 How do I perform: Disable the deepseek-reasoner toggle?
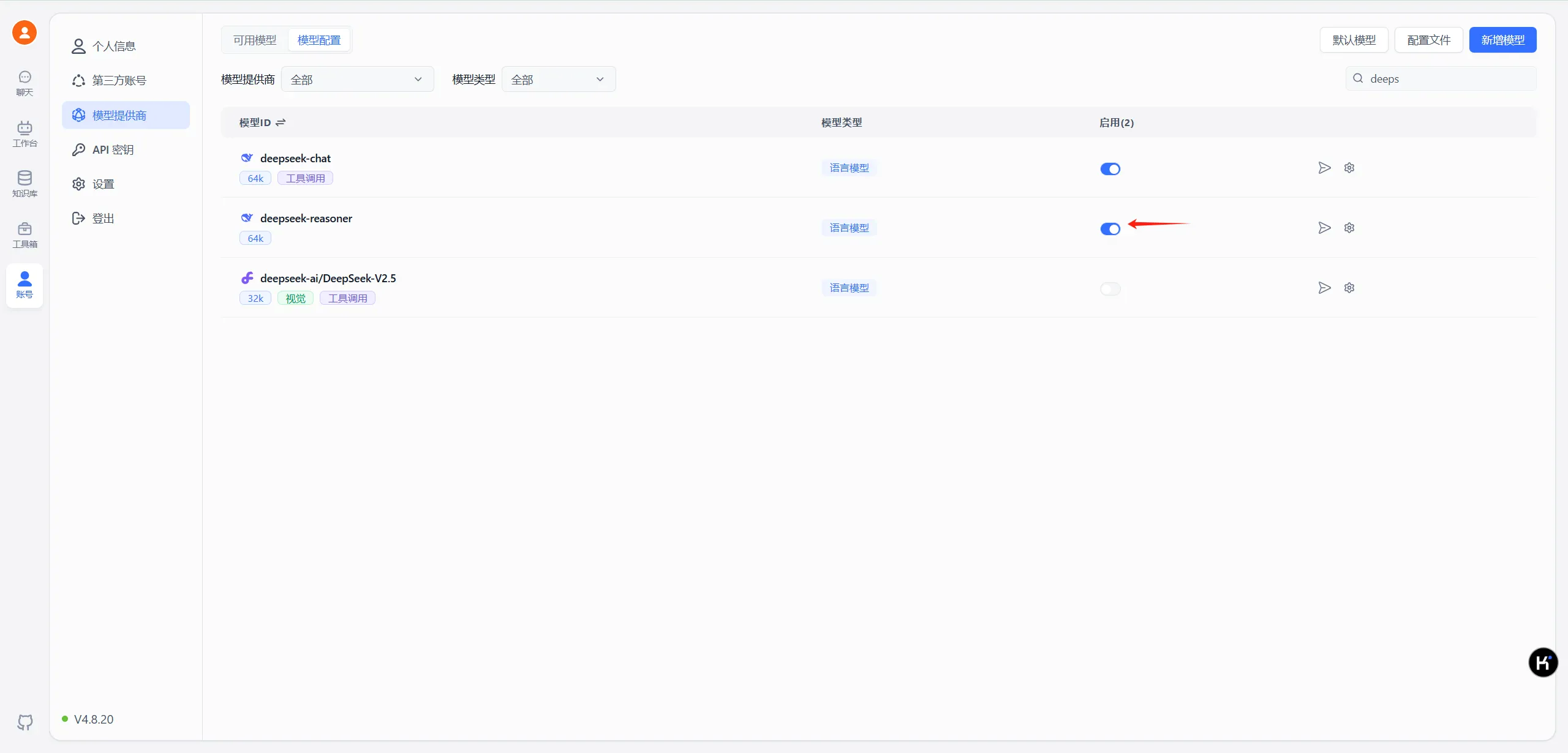pos(1110,229)
